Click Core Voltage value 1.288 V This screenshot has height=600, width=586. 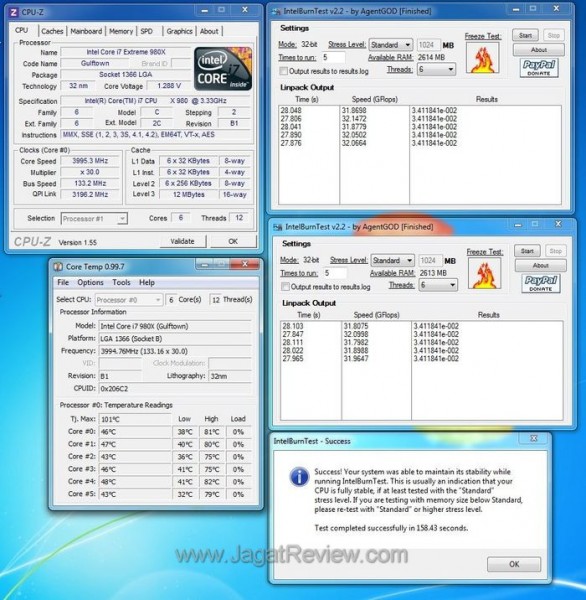(169, 86)
